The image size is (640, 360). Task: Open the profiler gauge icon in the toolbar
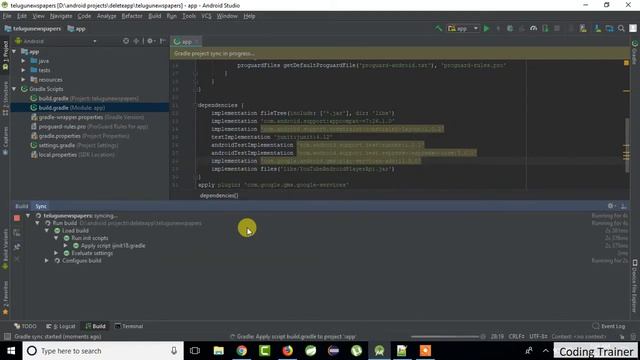pyautogui.click(x=533, y=29)
